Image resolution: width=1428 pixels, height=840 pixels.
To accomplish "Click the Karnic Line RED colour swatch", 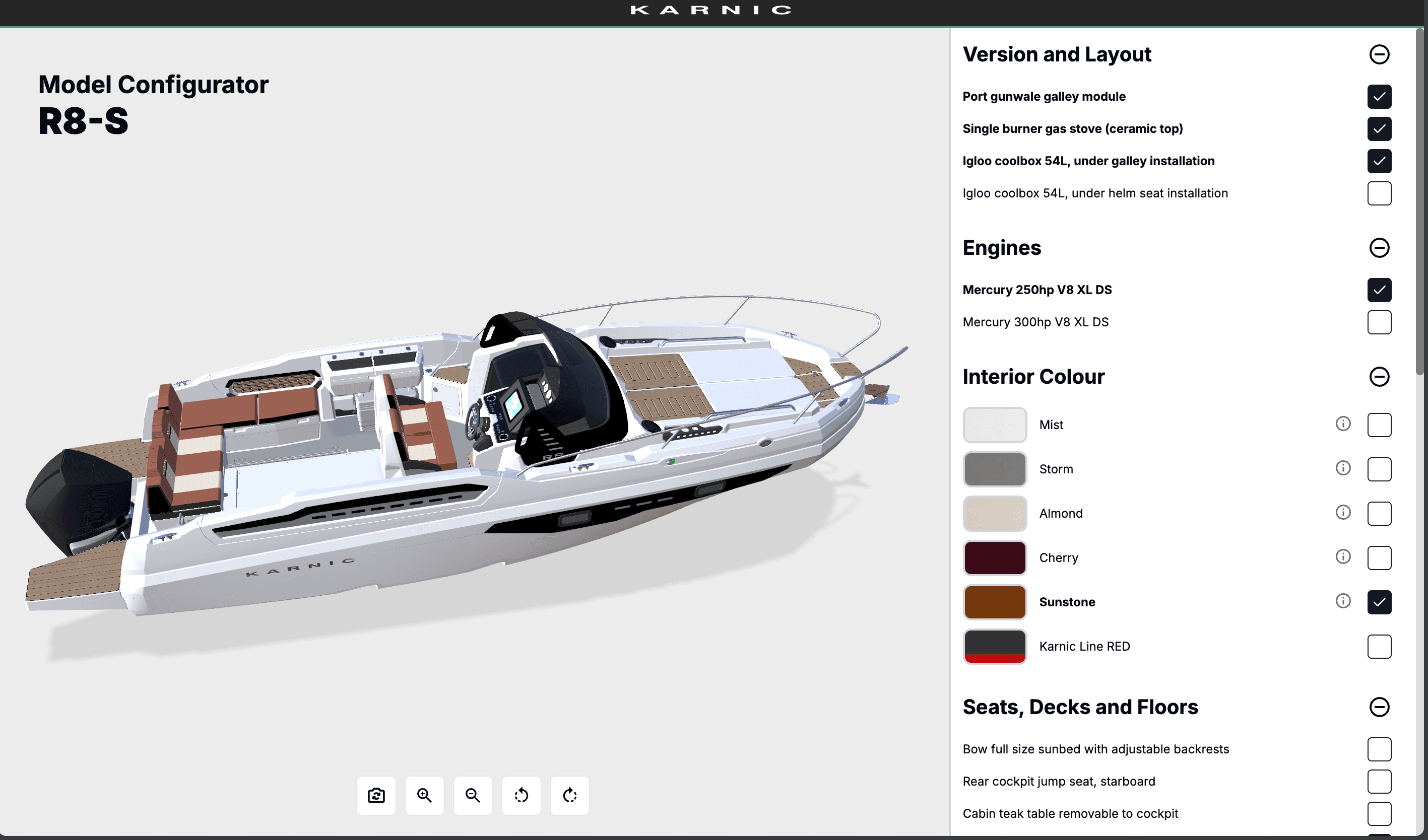I will click(x=994, y=646).
